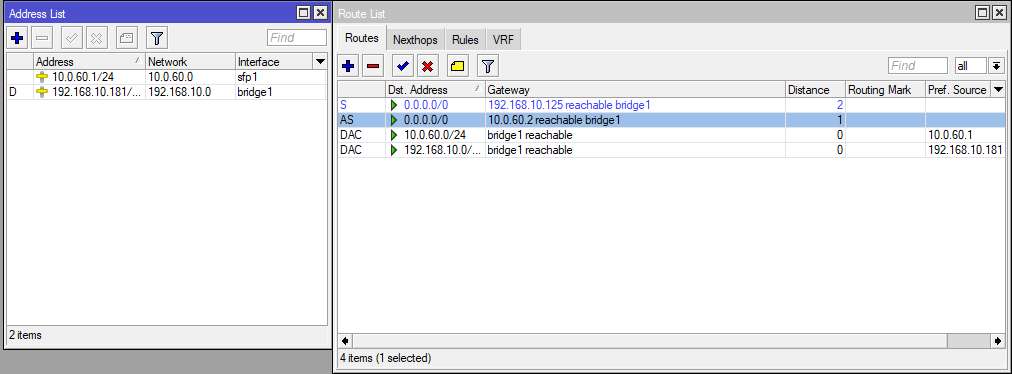Disable address with cross in Address List
1012x374 pixels.
click(96, 39)
